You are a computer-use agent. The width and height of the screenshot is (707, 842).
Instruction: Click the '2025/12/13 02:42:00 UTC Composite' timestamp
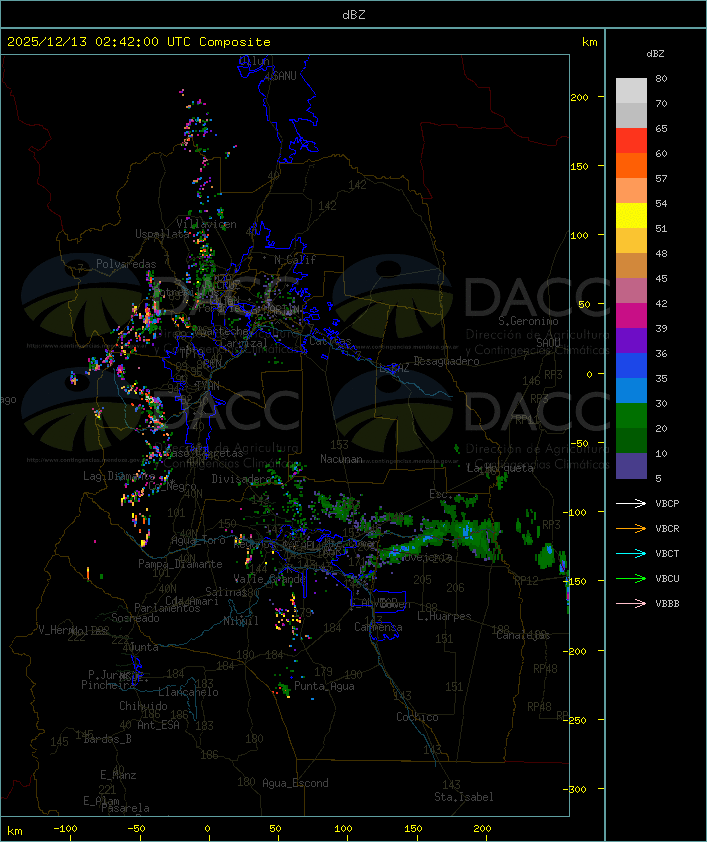[x=139, y=42]
